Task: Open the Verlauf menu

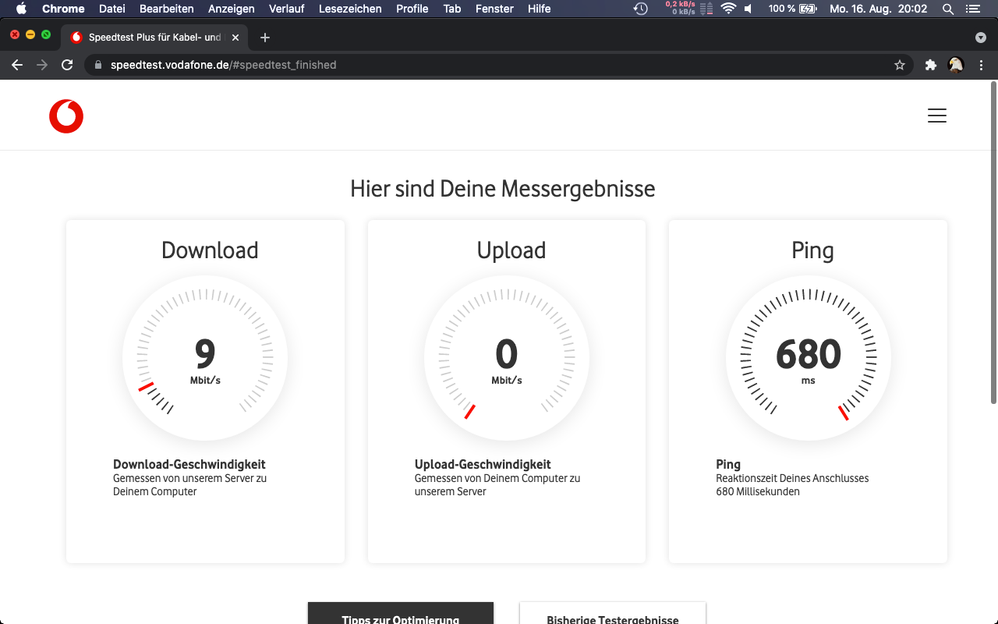Action: point(286,9)
